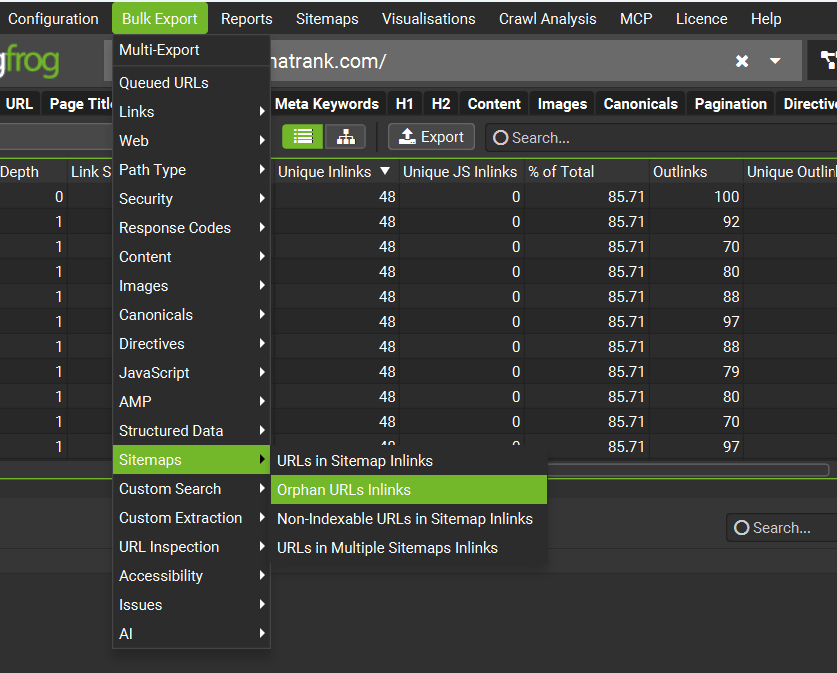Click the lower panel Search field
Viewport: 837px width, 673px height.
click(x=781, y=527)
